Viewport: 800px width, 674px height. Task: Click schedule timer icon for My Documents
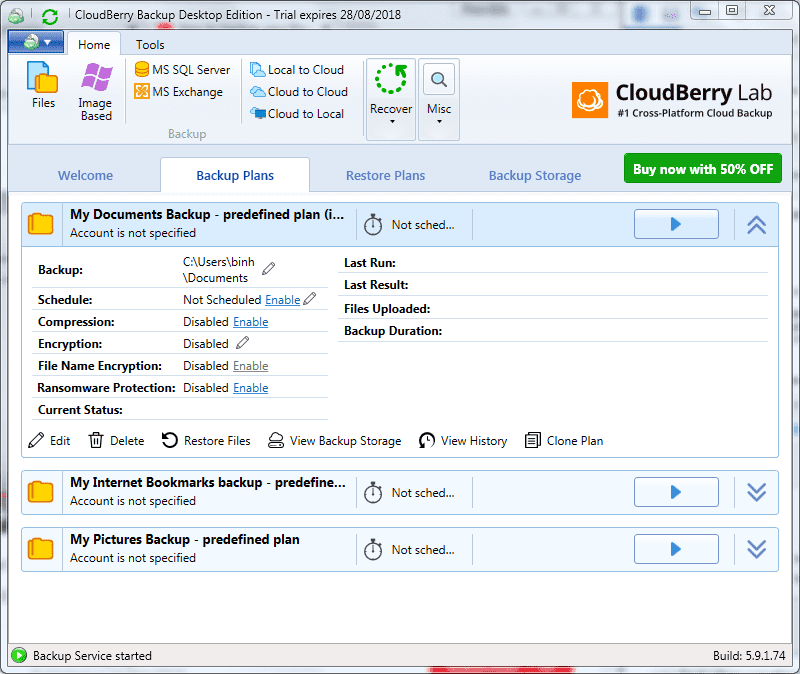click(x=373, y=224)
